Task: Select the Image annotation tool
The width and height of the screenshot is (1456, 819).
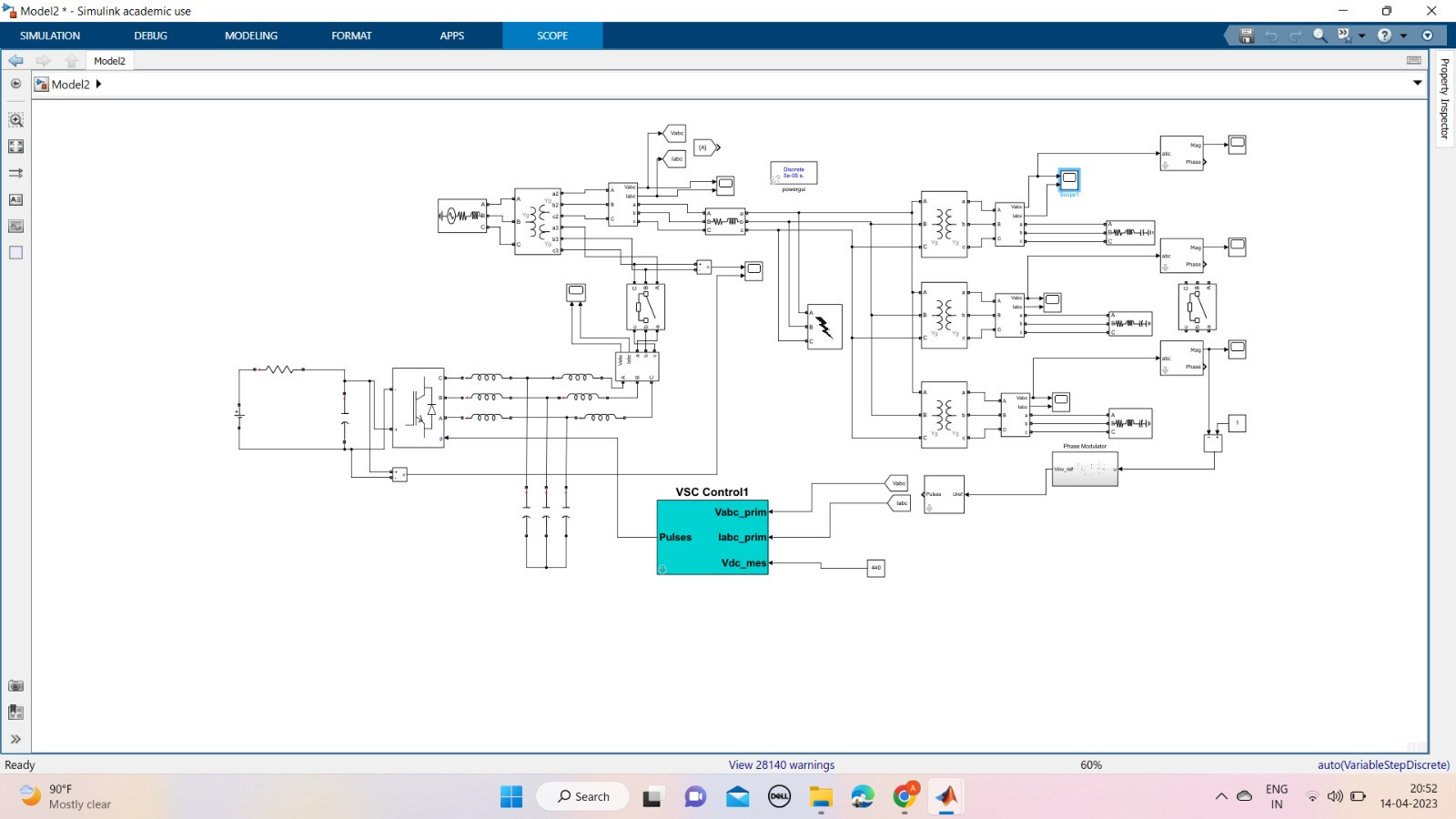Action: 15,226
